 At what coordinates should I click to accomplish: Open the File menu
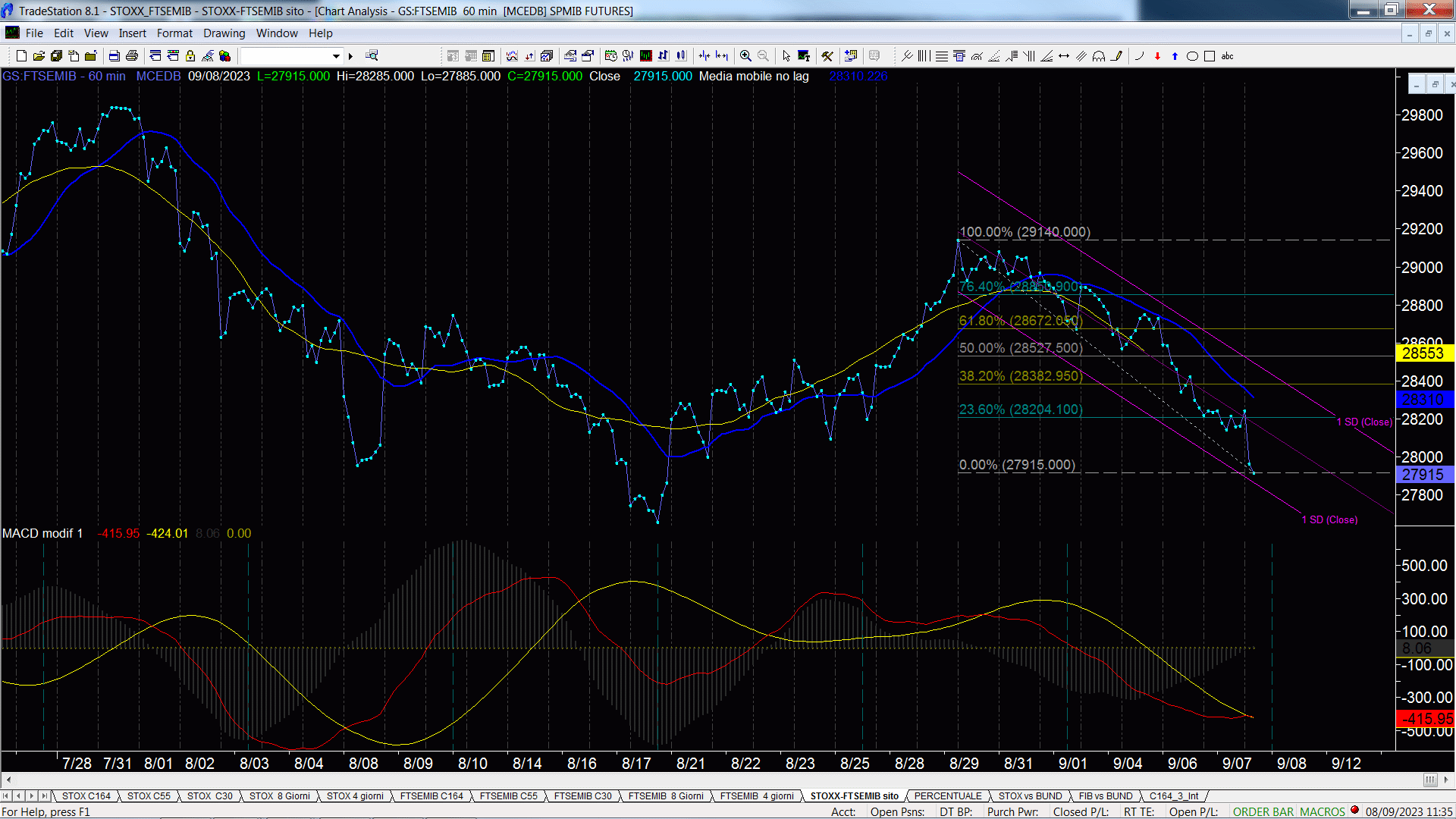coord(34,33)
